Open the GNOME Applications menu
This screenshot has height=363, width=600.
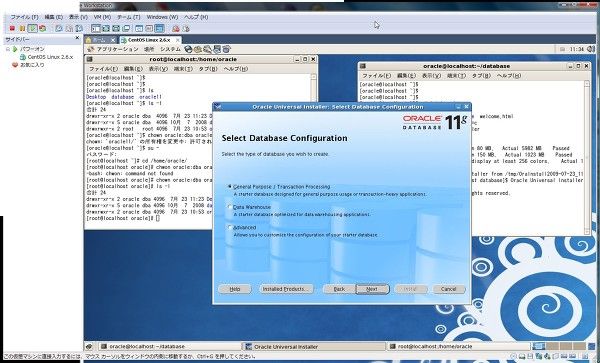tap(117, 49)
